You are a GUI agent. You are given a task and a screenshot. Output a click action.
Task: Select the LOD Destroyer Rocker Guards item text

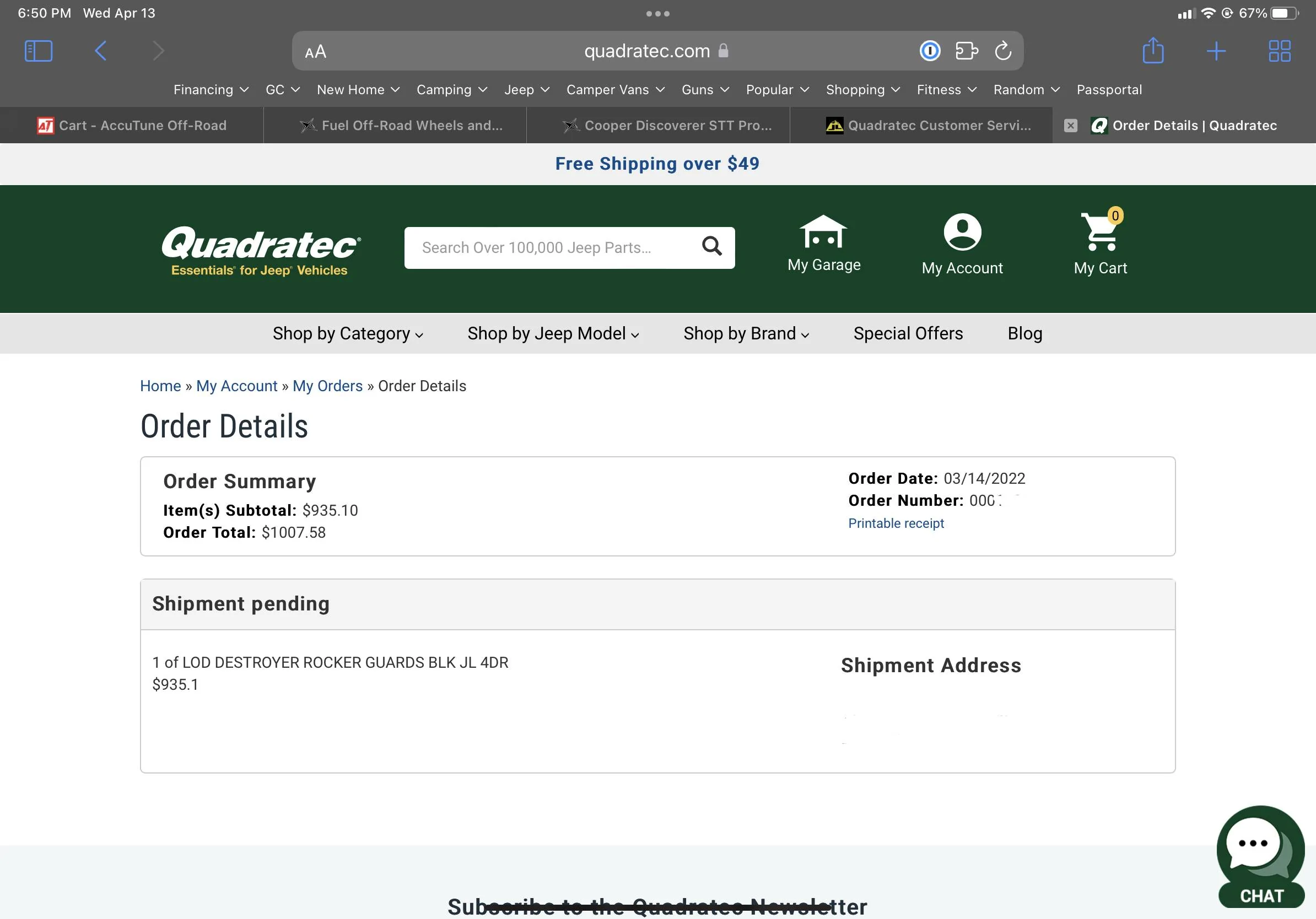330,662
